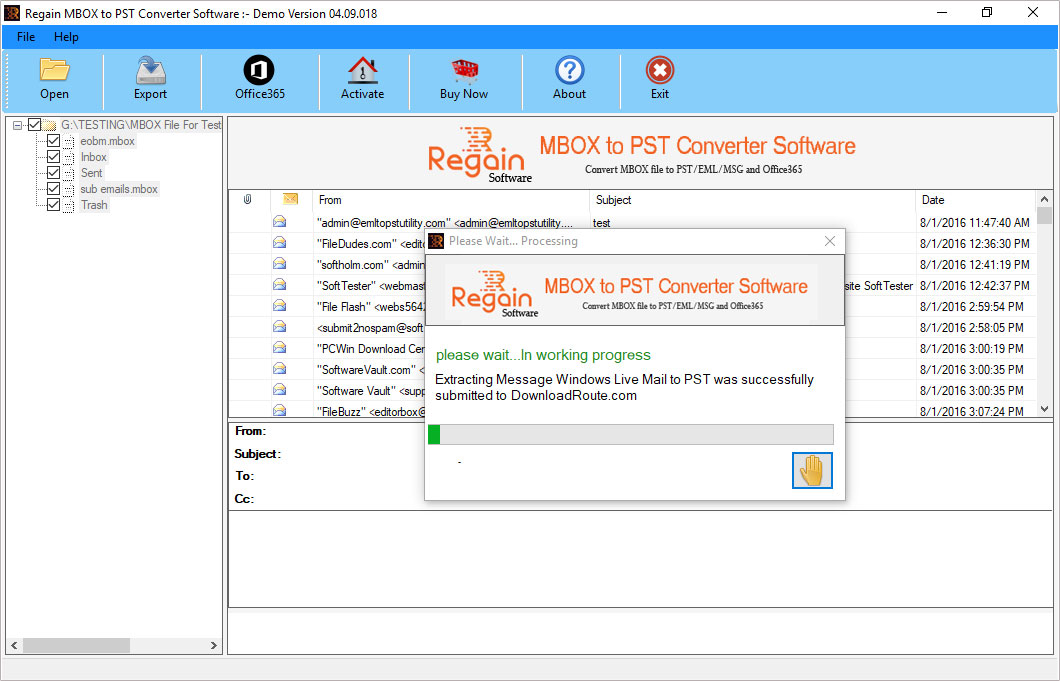1060x681 pixels.
Task: Open the Help menu
Action: [x=66, y=37]
